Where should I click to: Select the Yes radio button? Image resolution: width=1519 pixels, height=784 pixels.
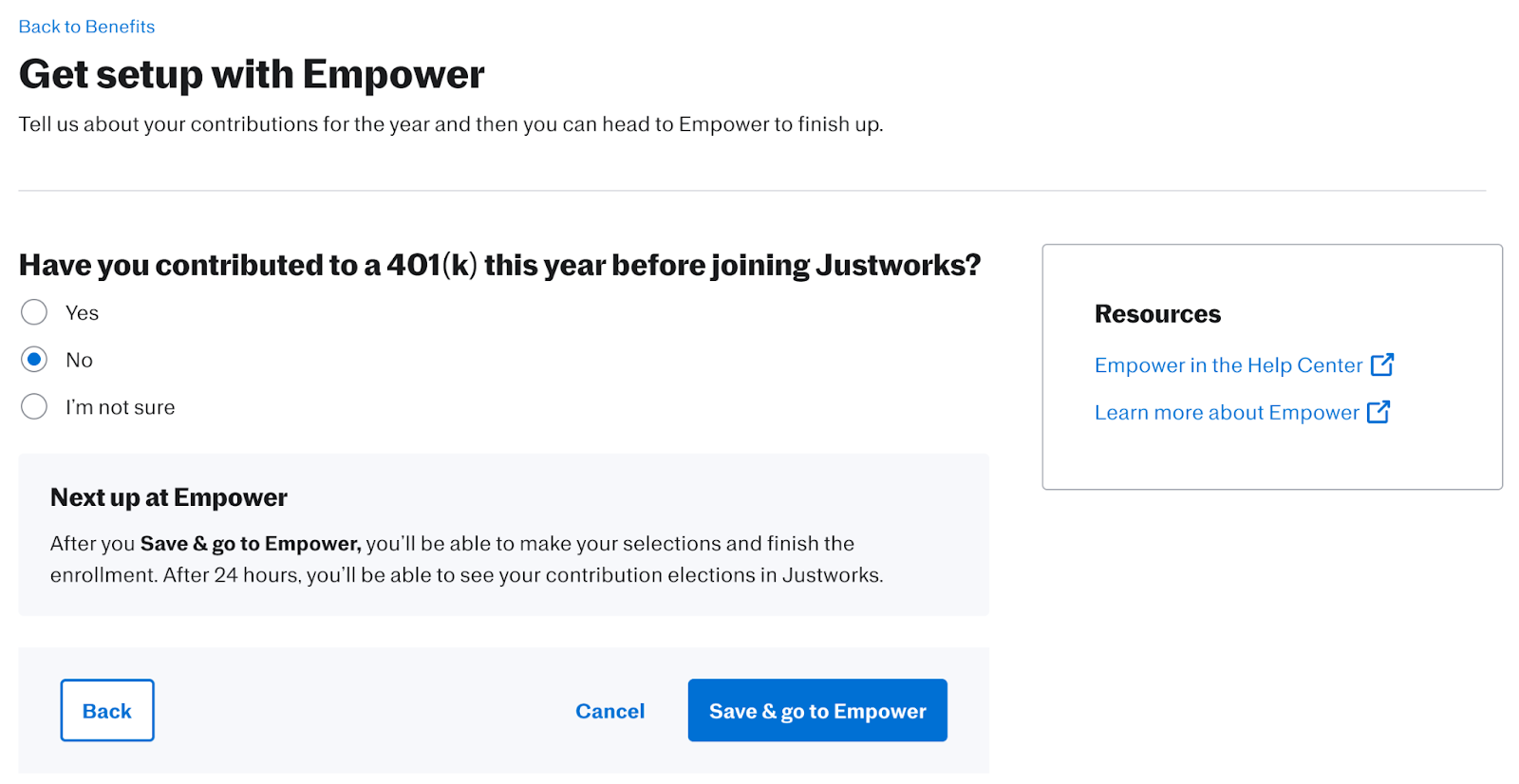click(x=34, y=312)
